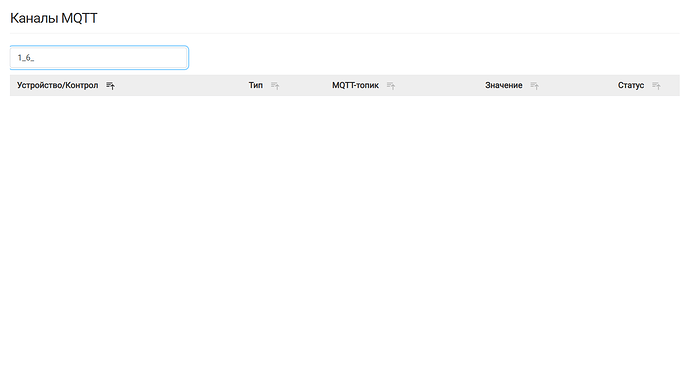
Task: Click the sort icon next to MQTT-топик
Action: click(391, 86)
